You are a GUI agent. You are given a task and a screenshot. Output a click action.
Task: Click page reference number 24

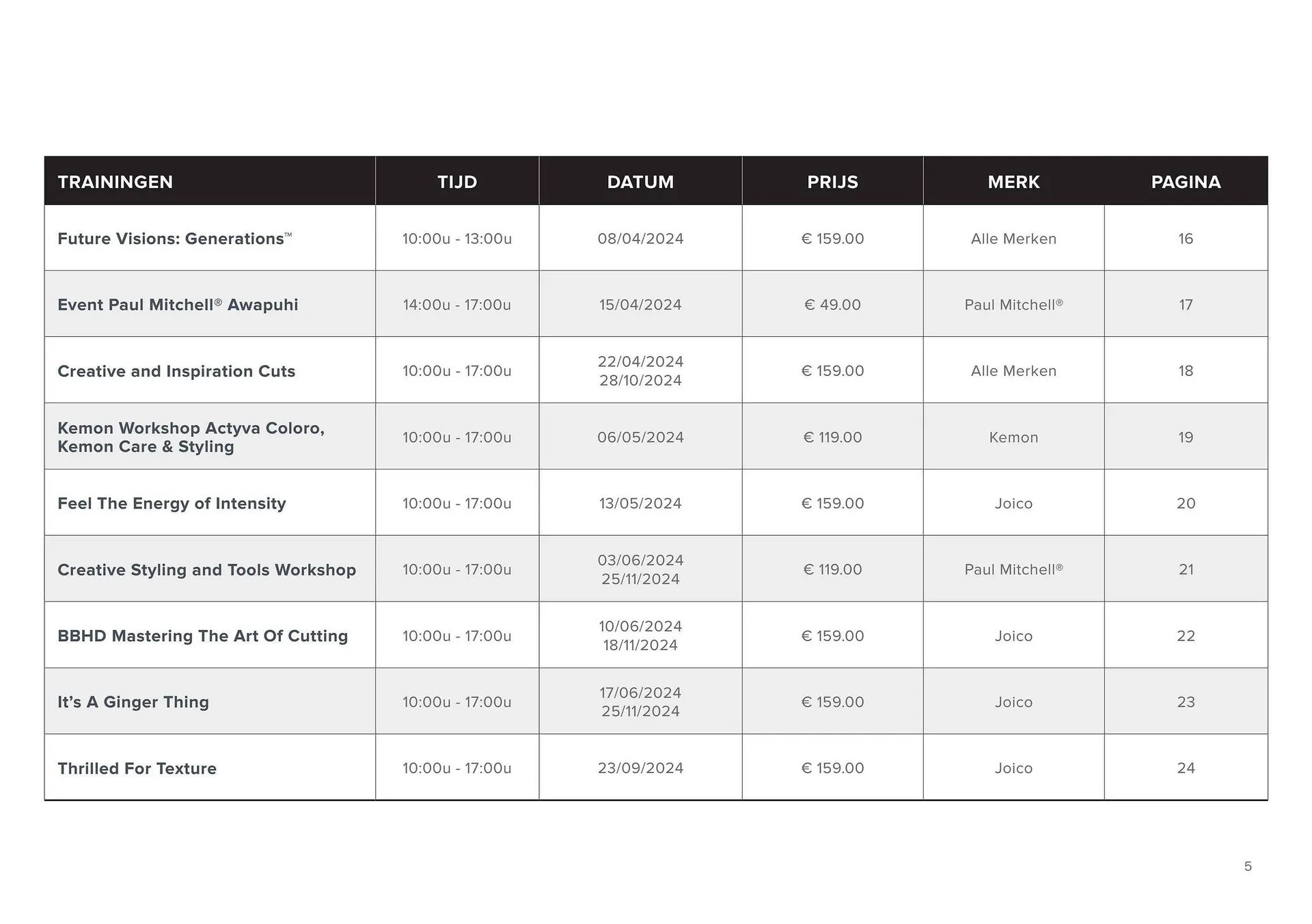pos(1186,768)
